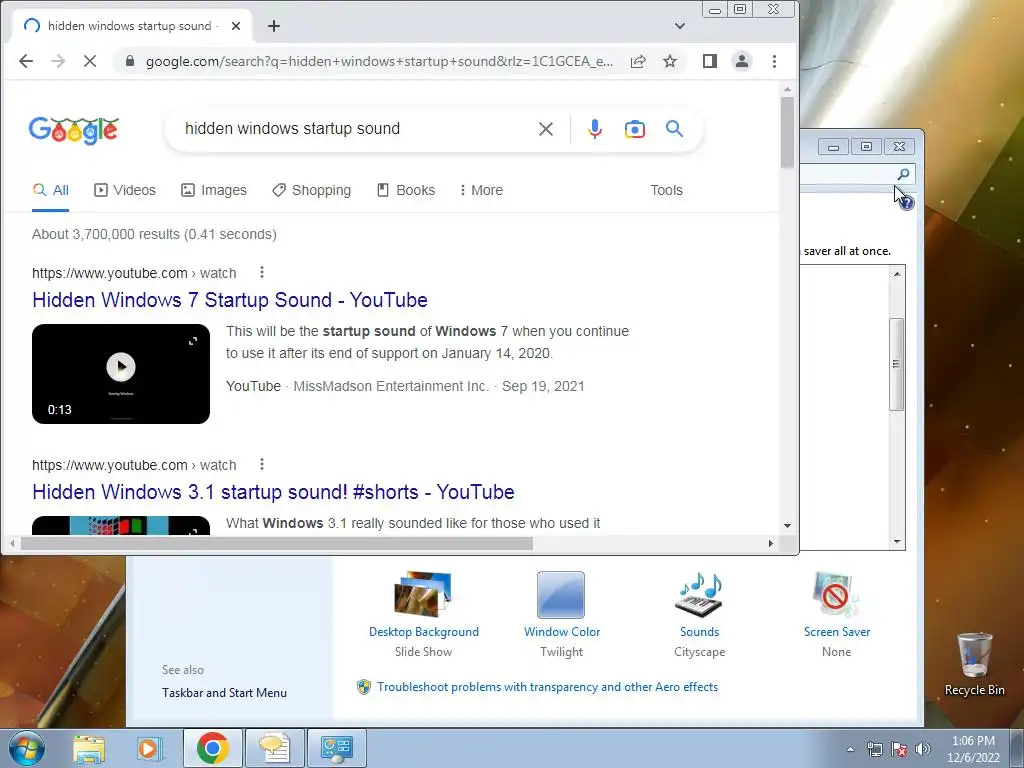
Task: Launch Windows Media Player from taskbar
Action: tap(149, 748)
